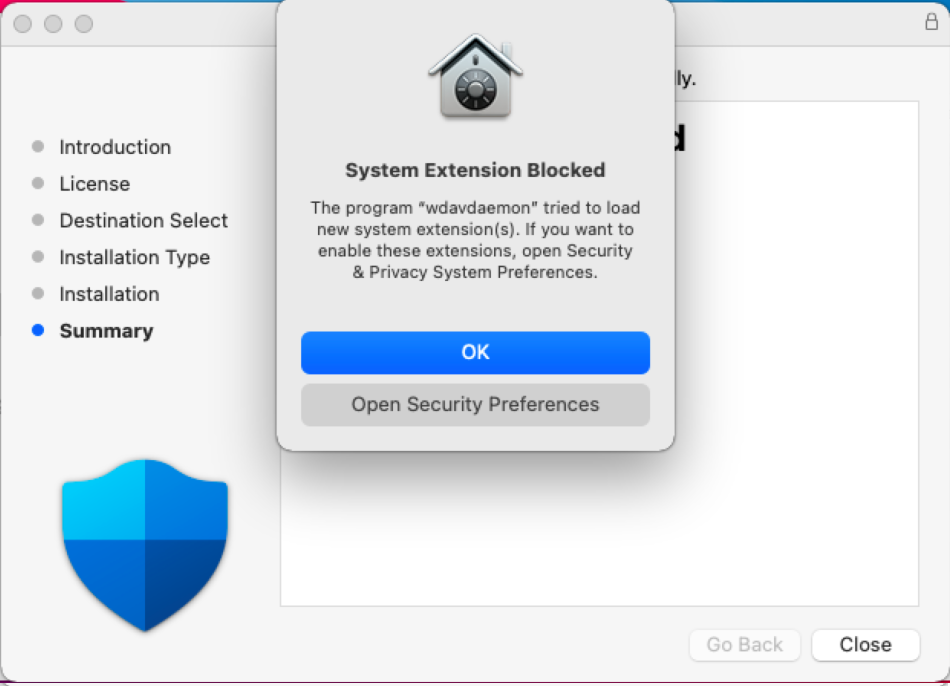Viewport: 950px width, 686px height.
Task: Click the lock icon in the title bar
Action: pyautogui.click(x=931, y=22)
